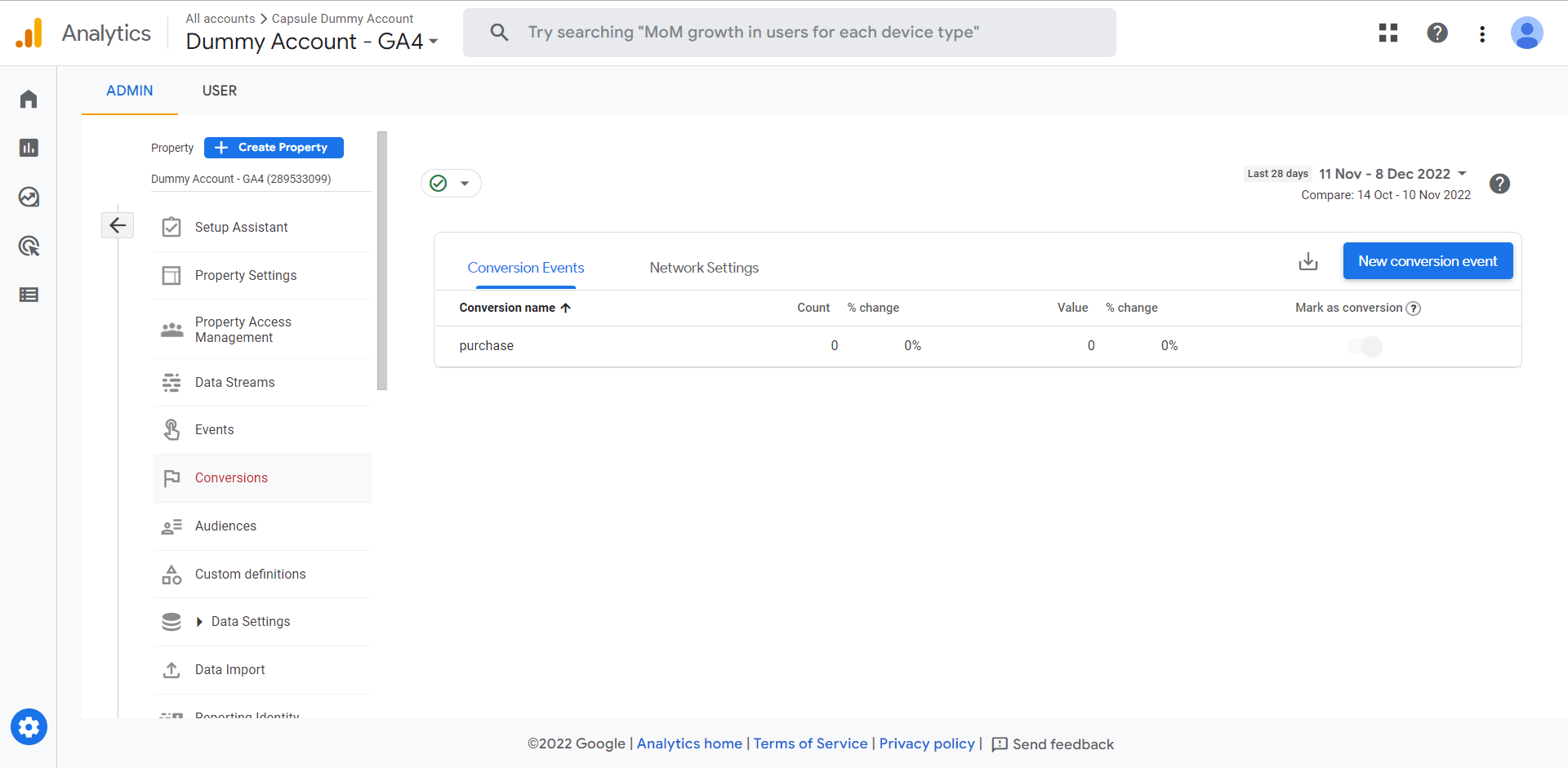Click the download conversions icon
The height and width of the screenshot is (768, 1568).
(1308, 261)
